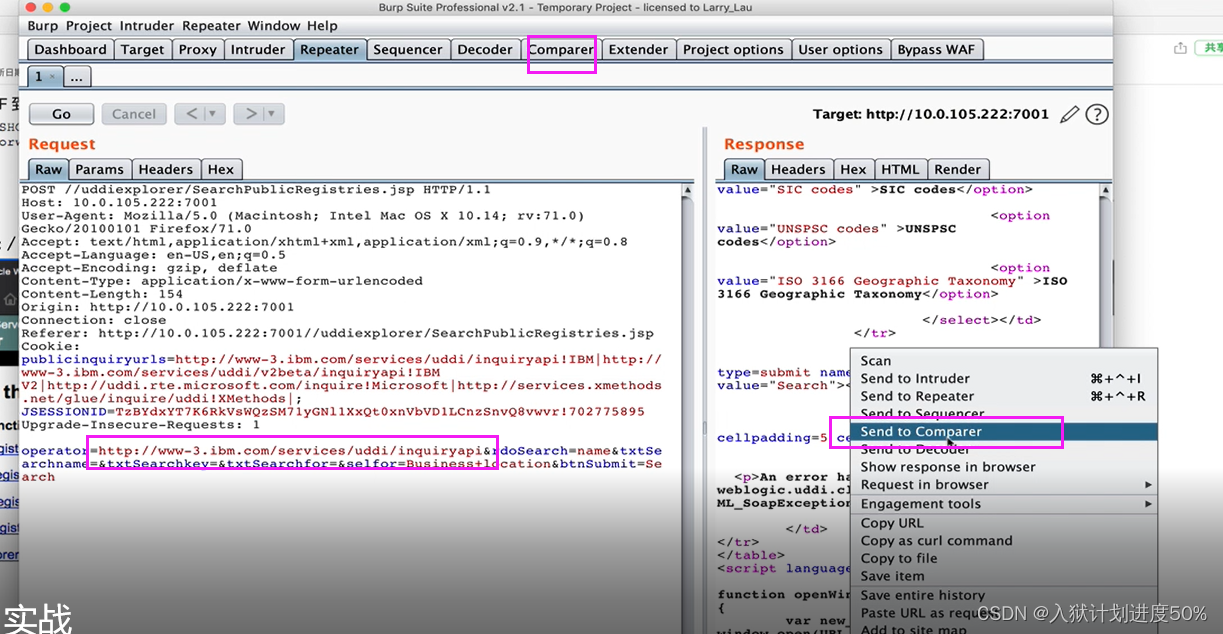
Task: Click inside the raw request body text
Action: click(341, 464)
